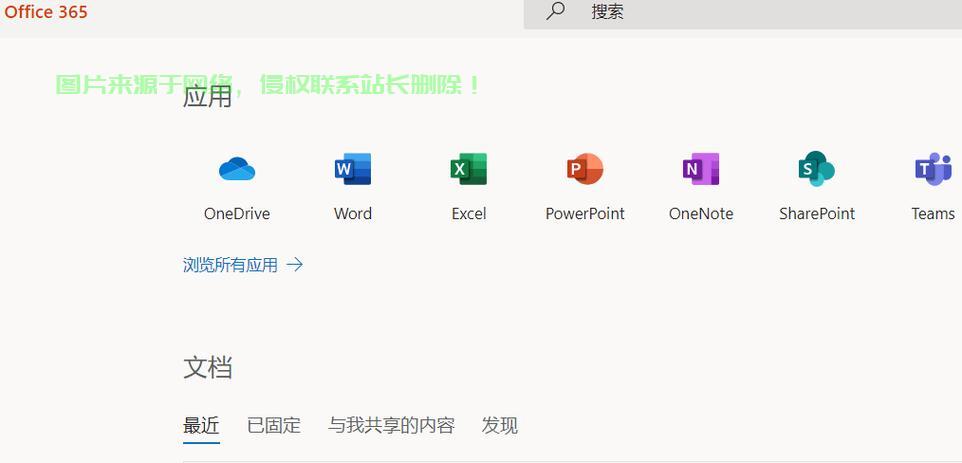Launch the Word app icon
This screenshot has width=962, height=463.
point(353,169)
